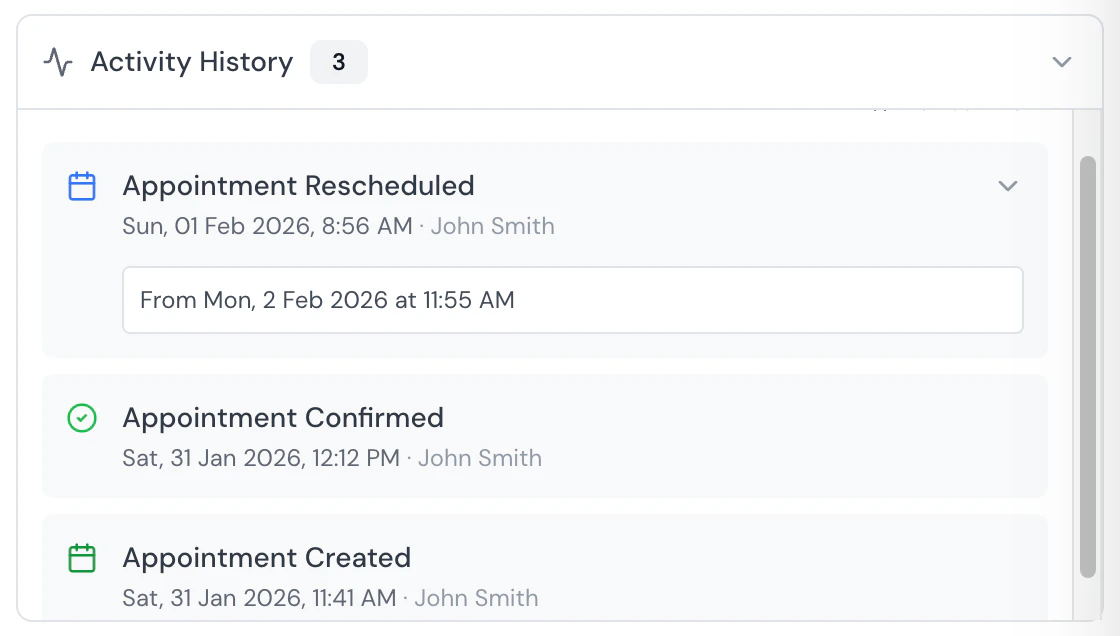
Task: Click John Smith on the Appointment Rescheduled entry
Action: [492, 226]
